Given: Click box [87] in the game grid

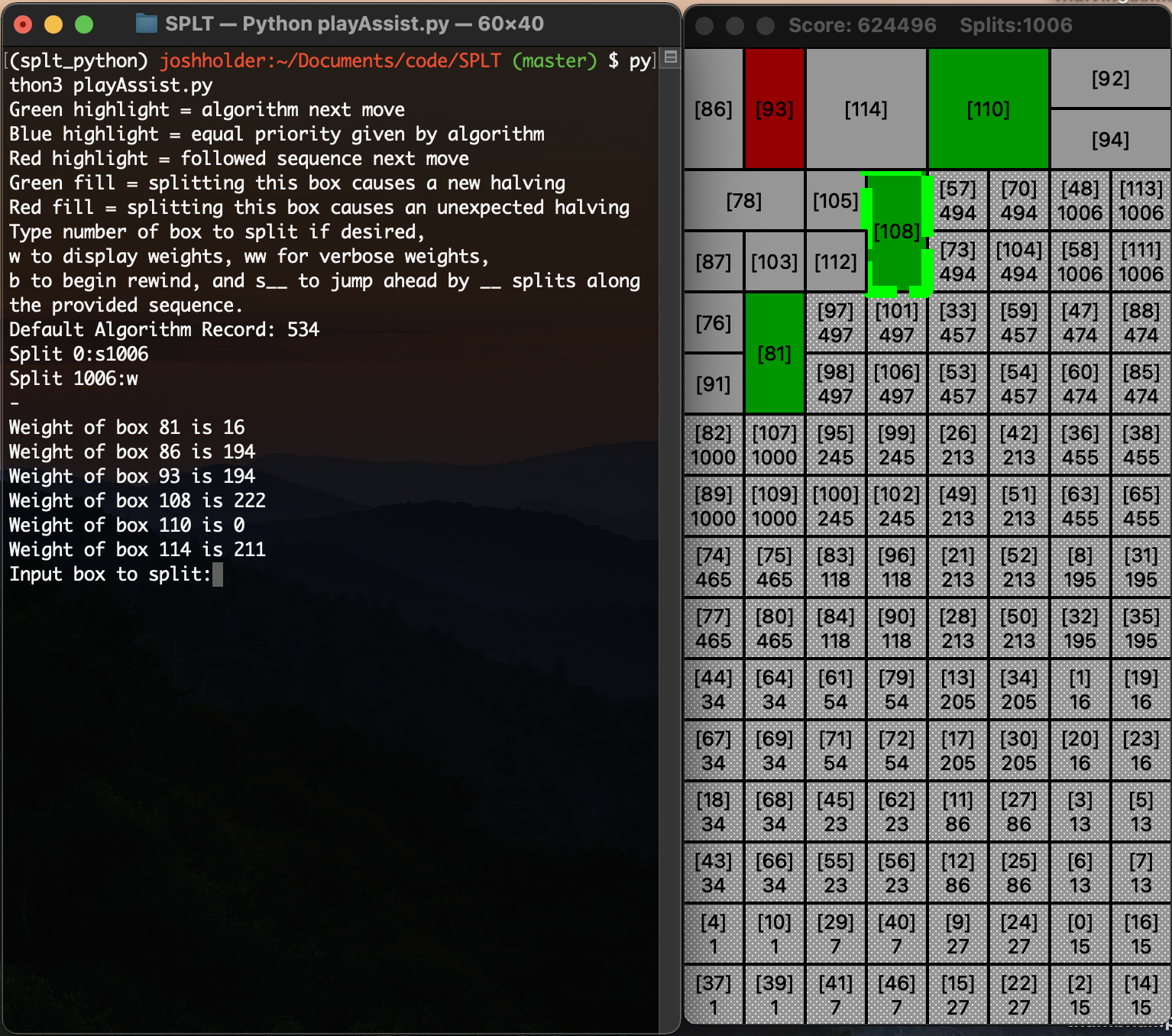Looking at the screenshot, I should pyautogui.click(x=714, y=261).
